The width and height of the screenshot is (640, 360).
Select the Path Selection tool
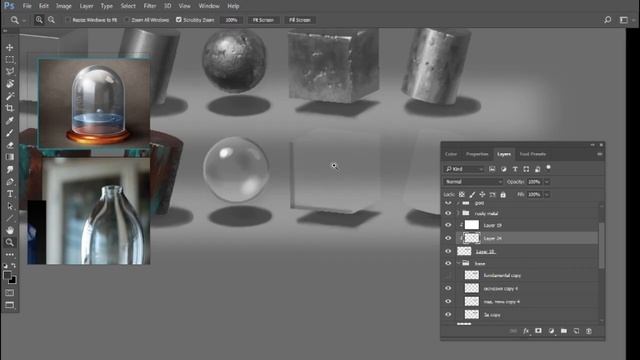coord(10,206)
